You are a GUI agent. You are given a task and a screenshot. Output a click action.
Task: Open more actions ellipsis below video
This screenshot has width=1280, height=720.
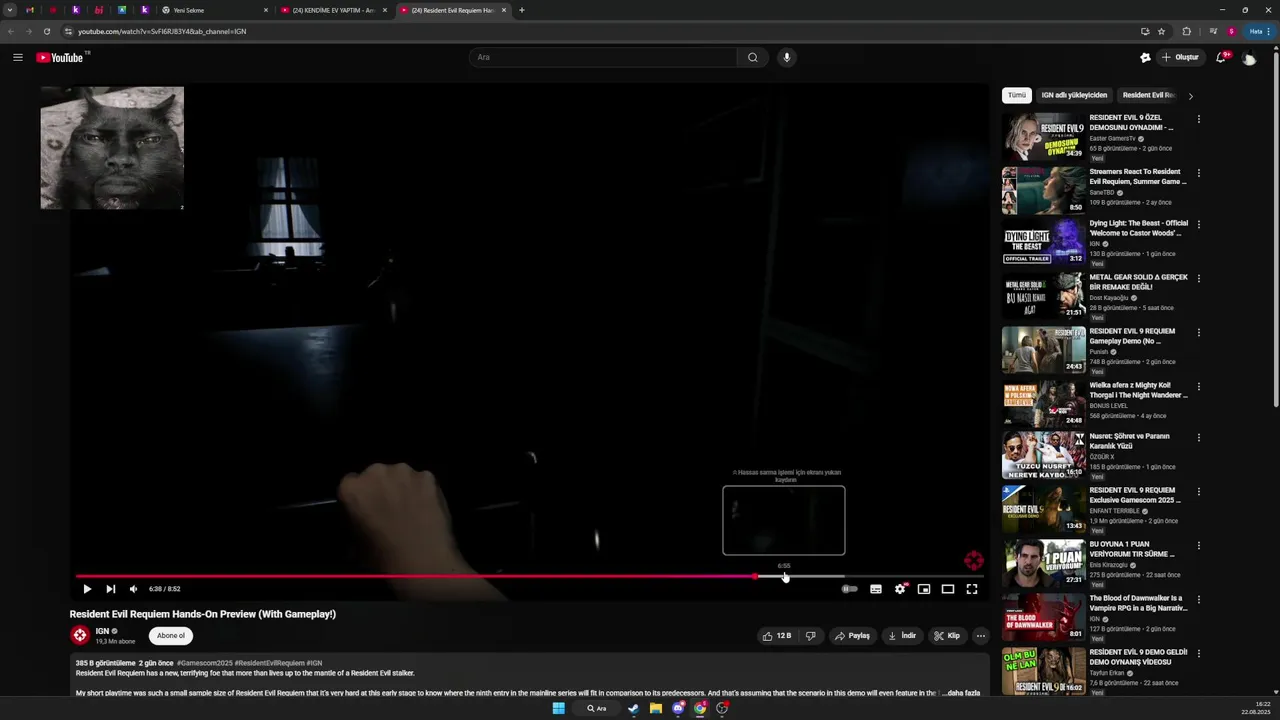[980, 636]
